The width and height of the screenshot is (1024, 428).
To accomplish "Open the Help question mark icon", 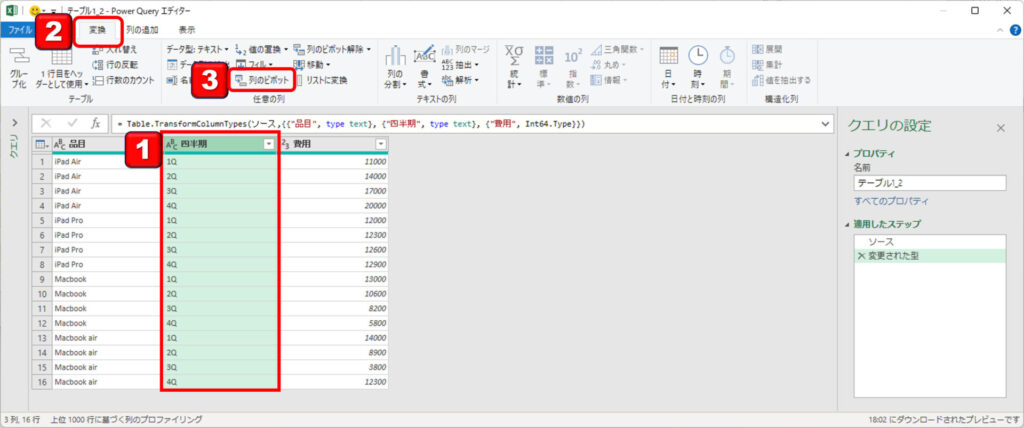I will pos(1015,30).
